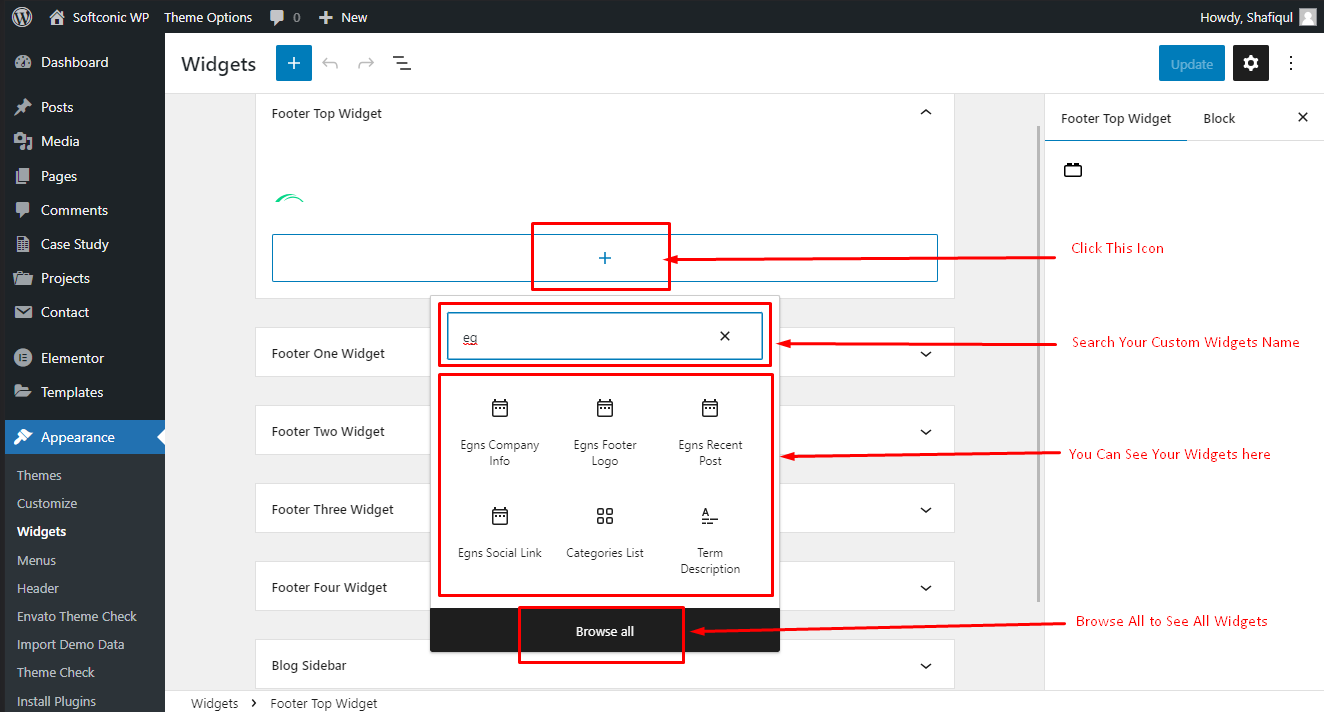1324x712 pixels.
Task: Click the Undo arrow in toolbar
Action: (x=330, y=63)
